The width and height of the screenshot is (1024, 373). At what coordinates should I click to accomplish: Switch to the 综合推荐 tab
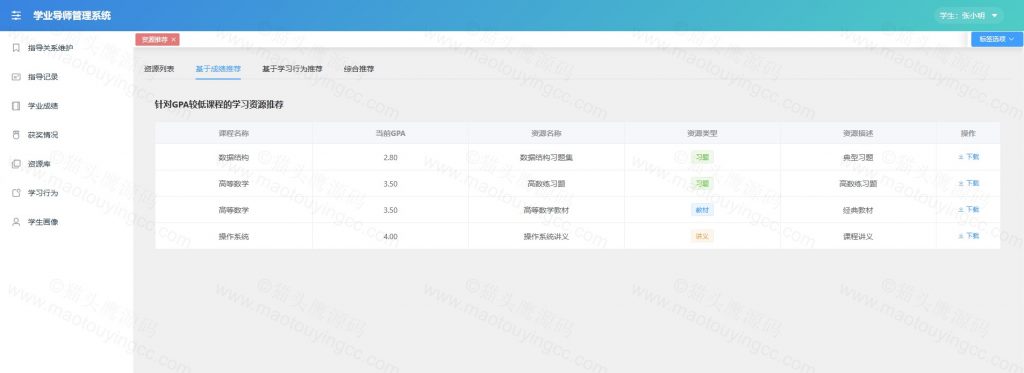359,69
